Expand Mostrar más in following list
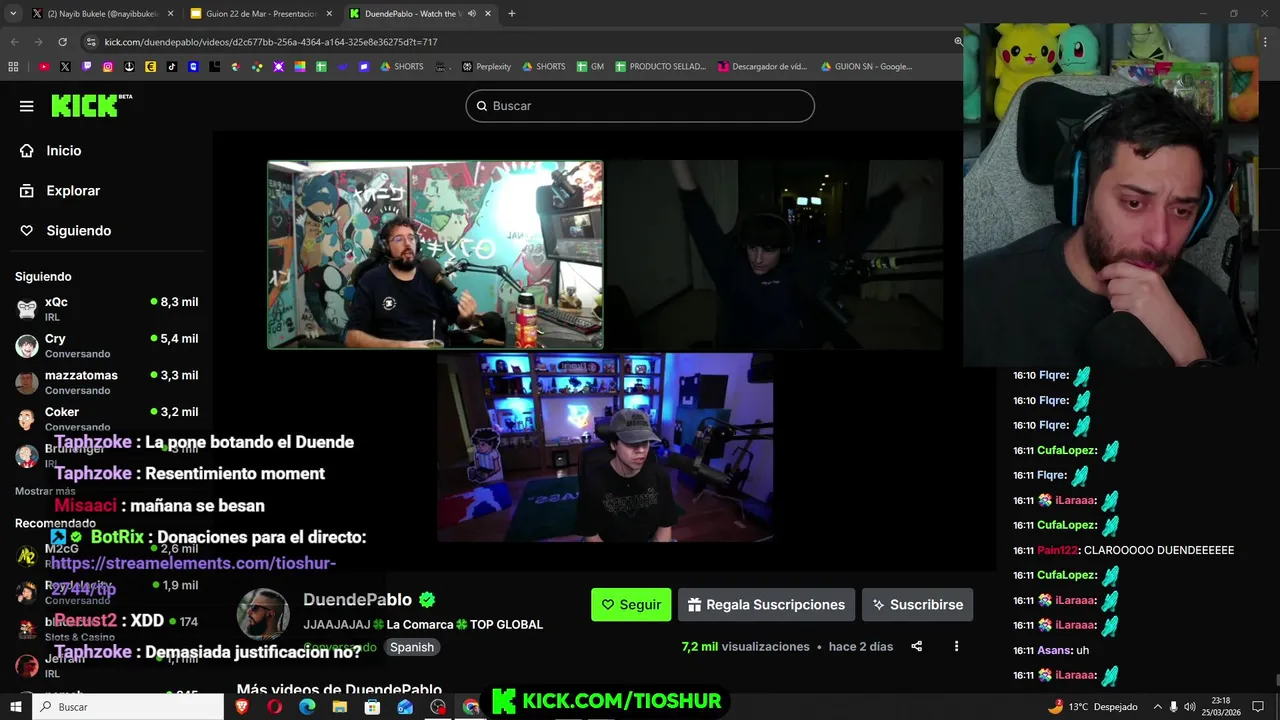Image resolution: width=1280 pixels, height=720 pixels. tap(45, 491)
